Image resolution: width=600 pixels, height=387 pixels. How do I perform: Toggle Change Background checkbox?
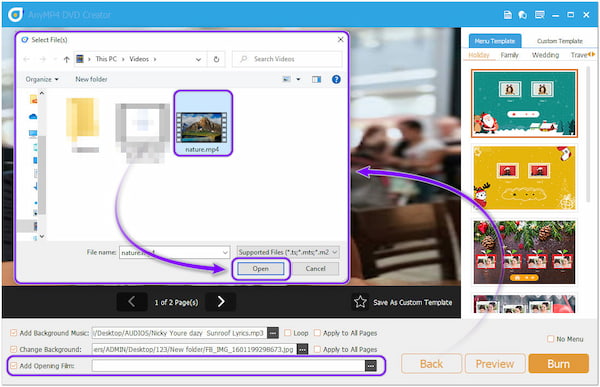[13, 349]
